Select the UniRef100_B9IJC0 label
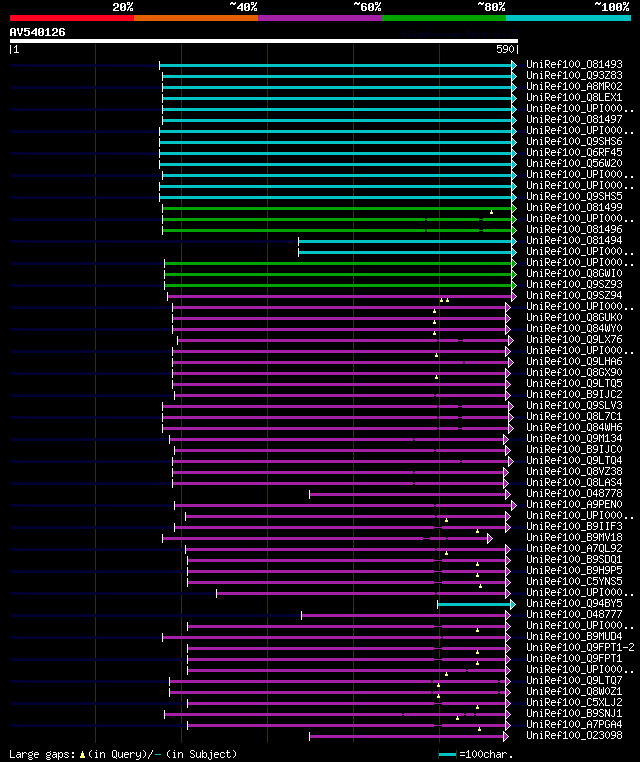 pos(574,449)
